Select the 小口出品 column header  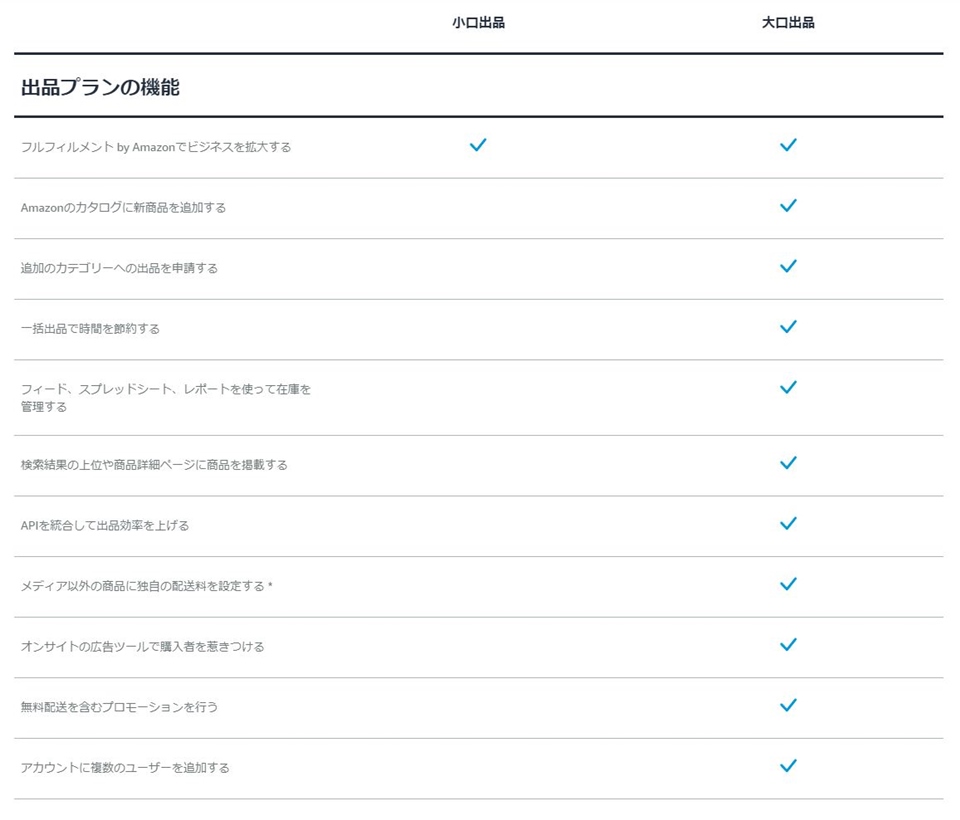[x=478, y=23]
